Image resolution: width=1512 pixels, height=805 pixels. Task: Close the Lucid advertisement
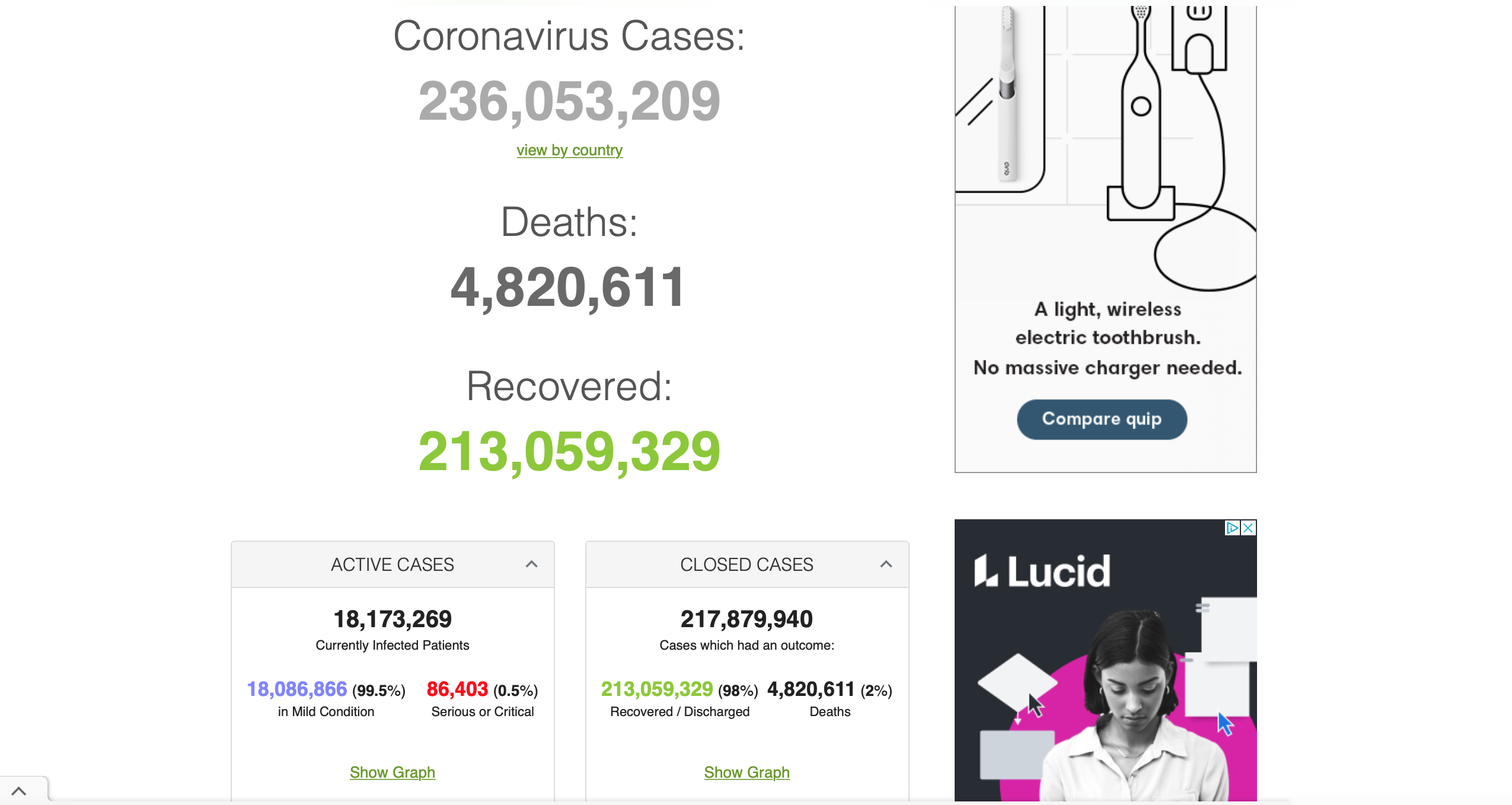(1248, 528)
